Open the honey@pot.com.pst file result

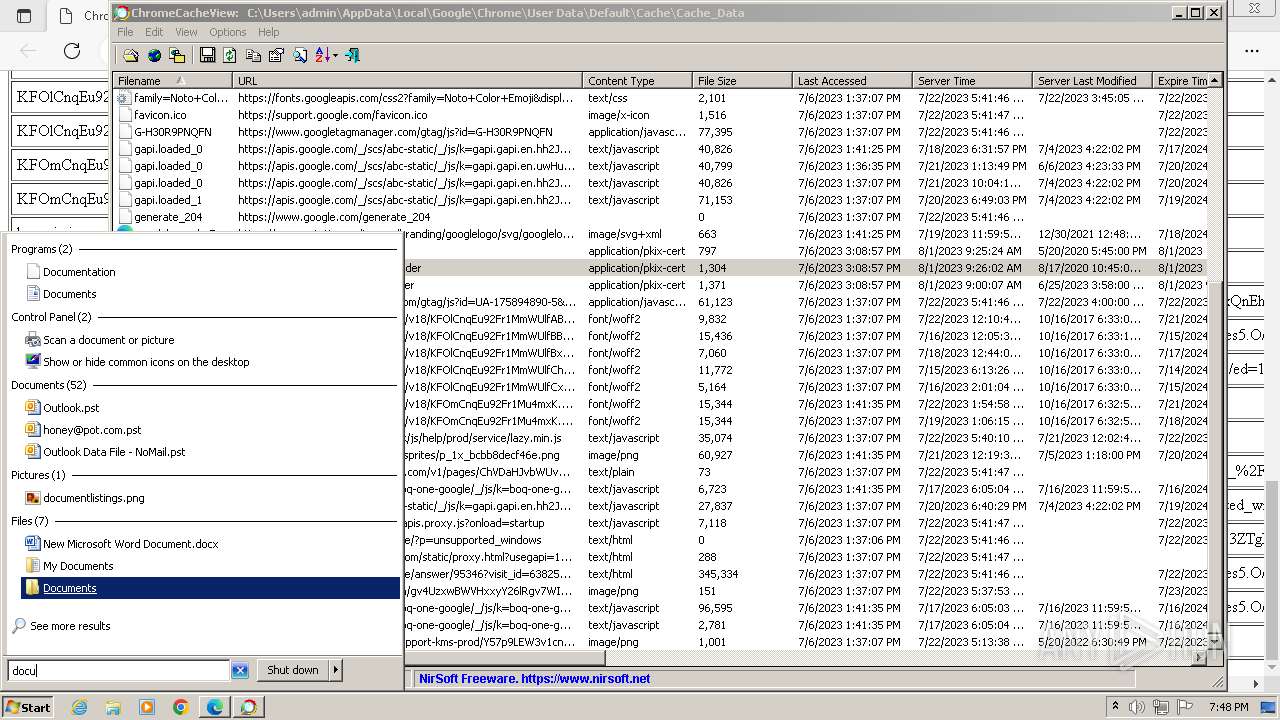coord(92,430)
